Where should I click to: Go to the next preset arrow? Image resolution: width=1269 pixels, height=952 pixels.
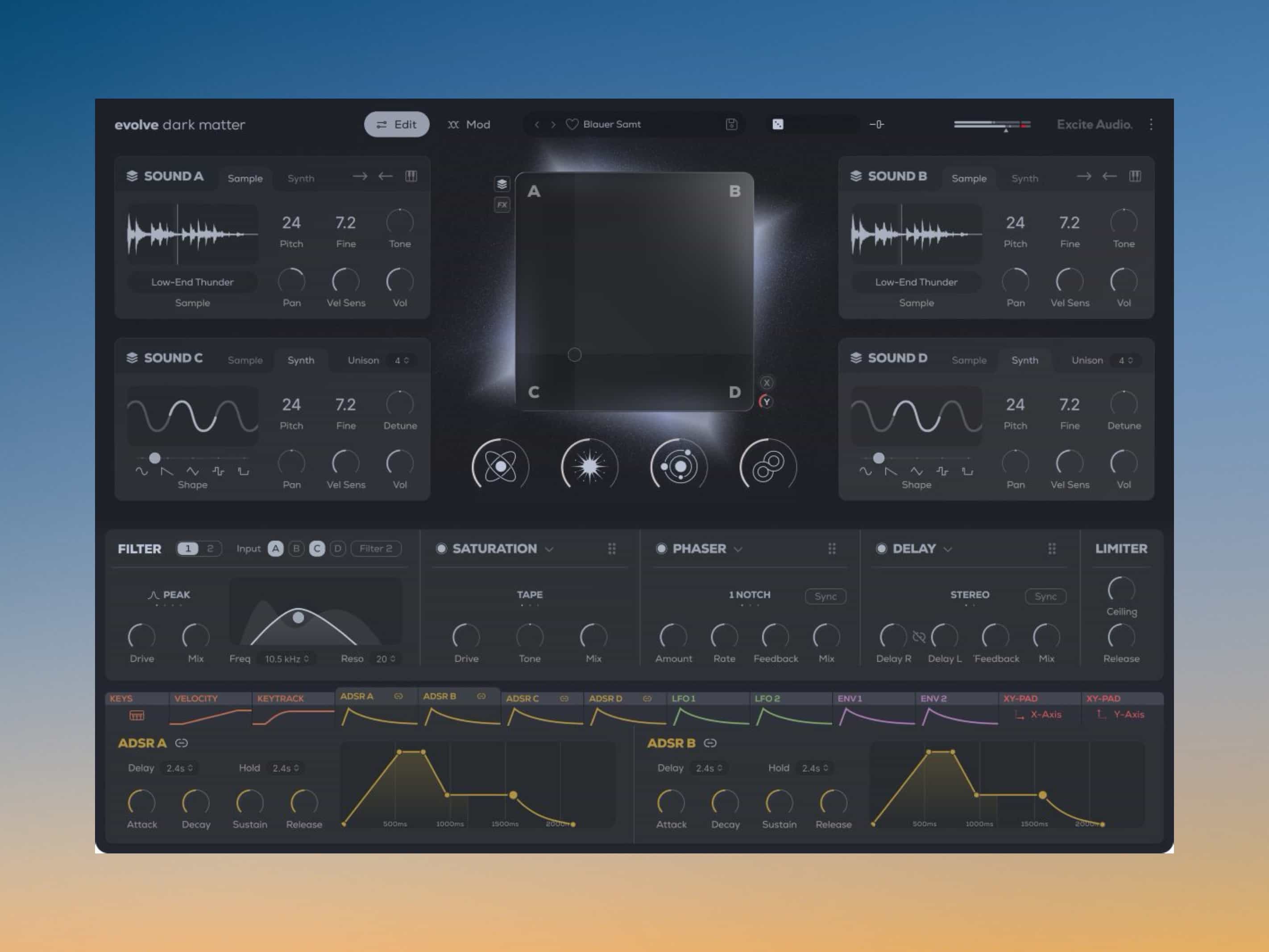tap(553, 124)
